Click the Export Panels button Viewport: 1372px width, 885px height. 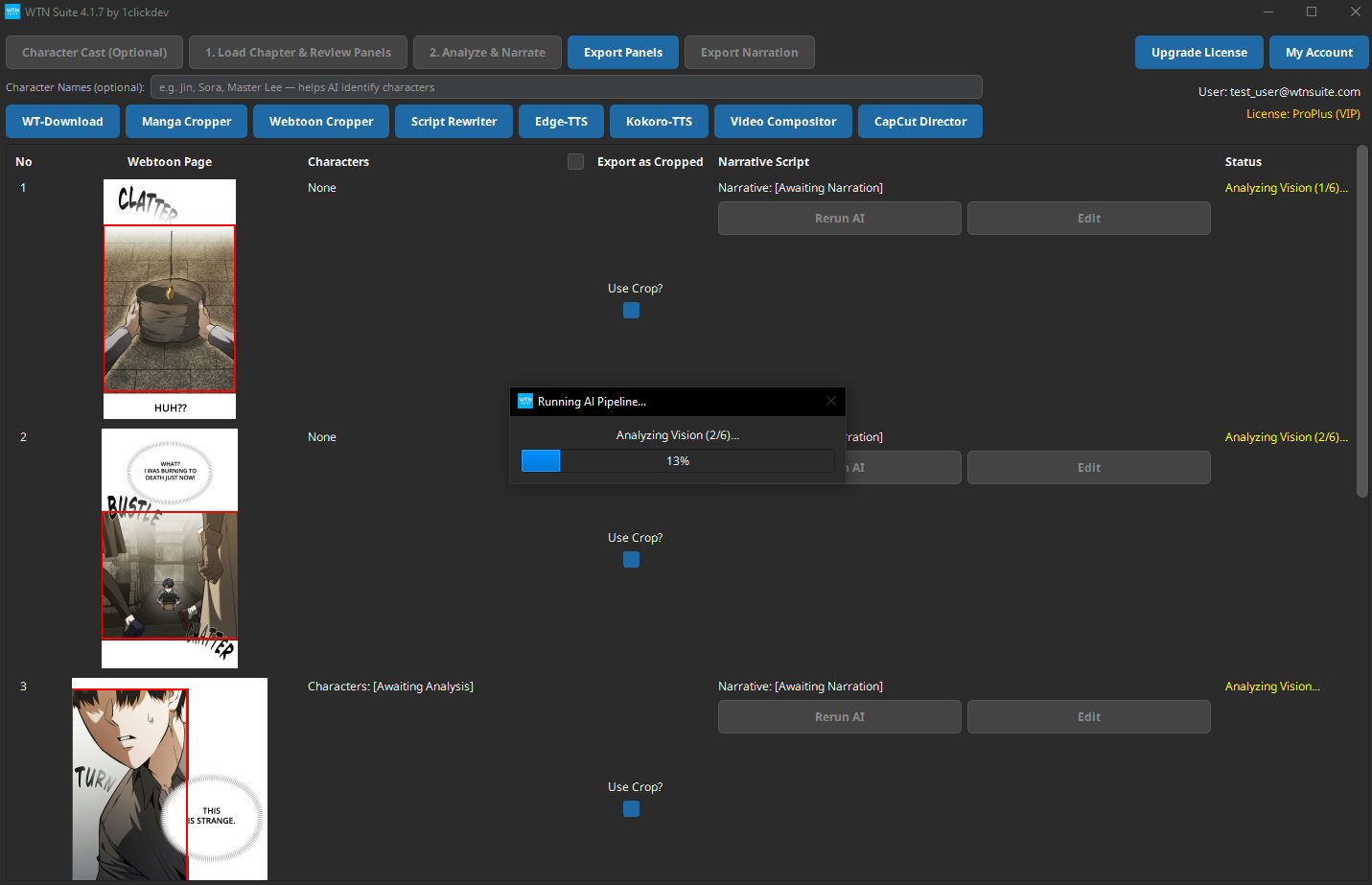click(622, 52)
